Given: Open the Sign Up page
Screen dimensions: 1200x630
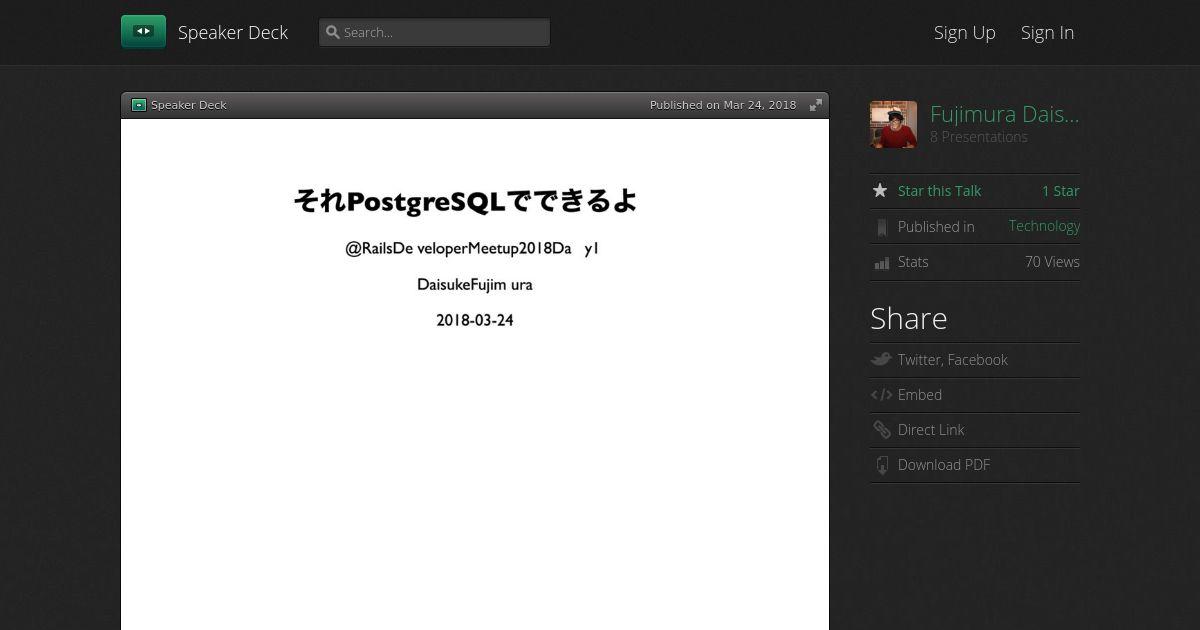Looking at the screenshot, I should pos(965,32).
